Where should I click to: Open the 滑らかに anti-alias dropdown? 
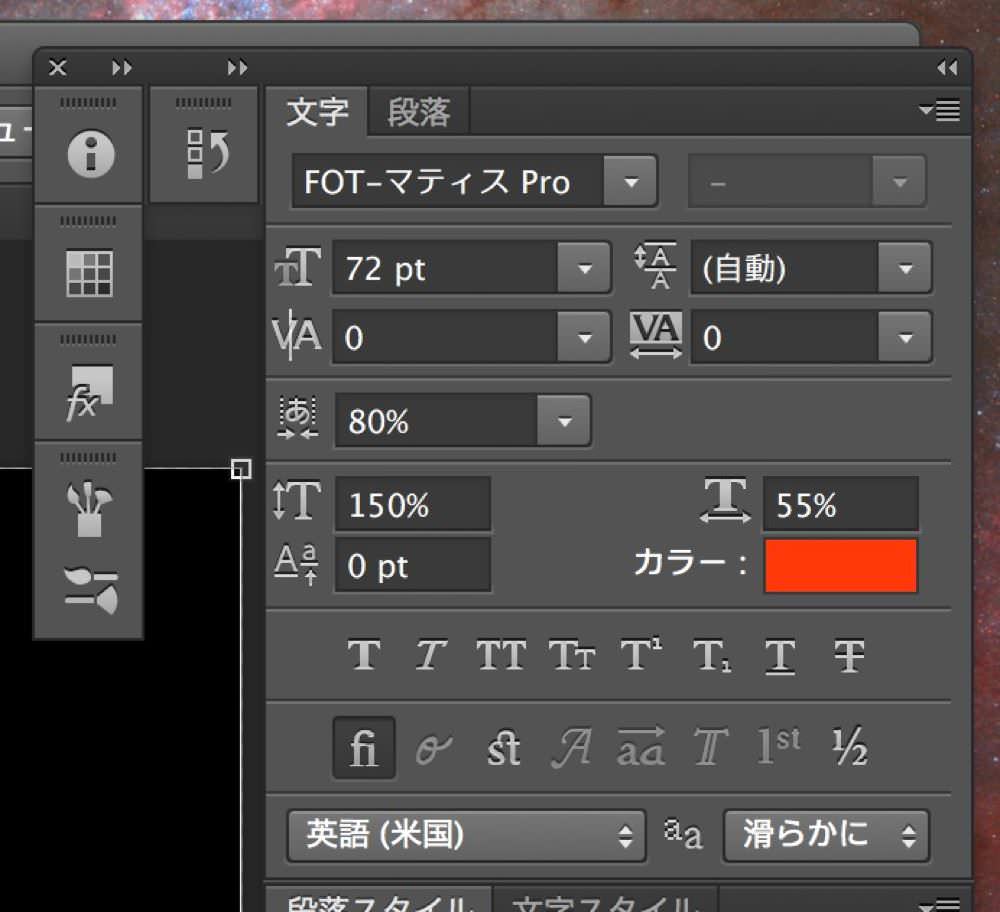(x=827, y=835)
